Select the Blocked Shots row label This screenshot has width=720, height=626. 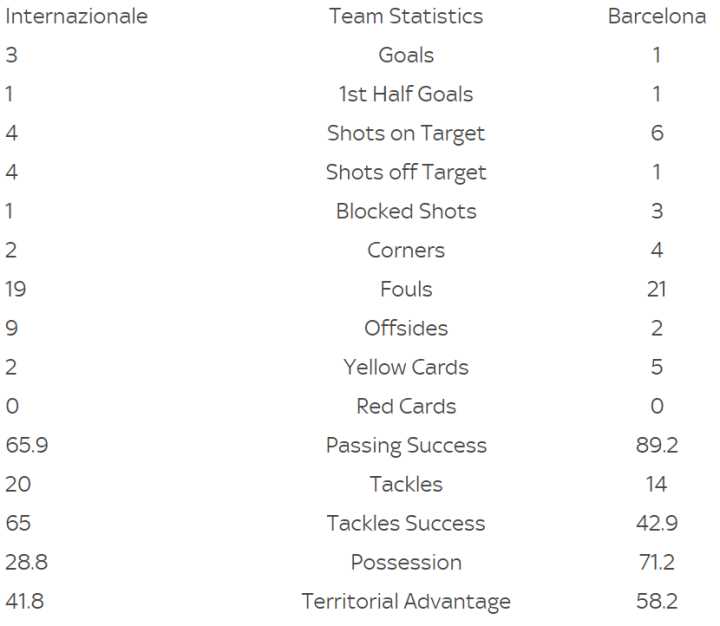pyautogui.click(x=406, y=212)
